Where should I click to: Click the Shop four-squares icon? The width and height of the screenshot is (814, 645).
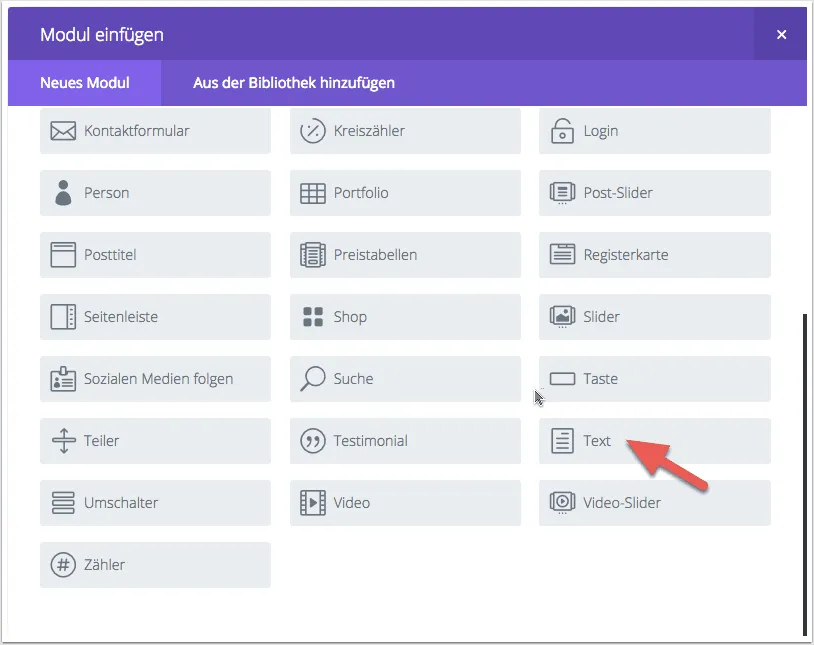pyautogui.click(x=313, y=317)
